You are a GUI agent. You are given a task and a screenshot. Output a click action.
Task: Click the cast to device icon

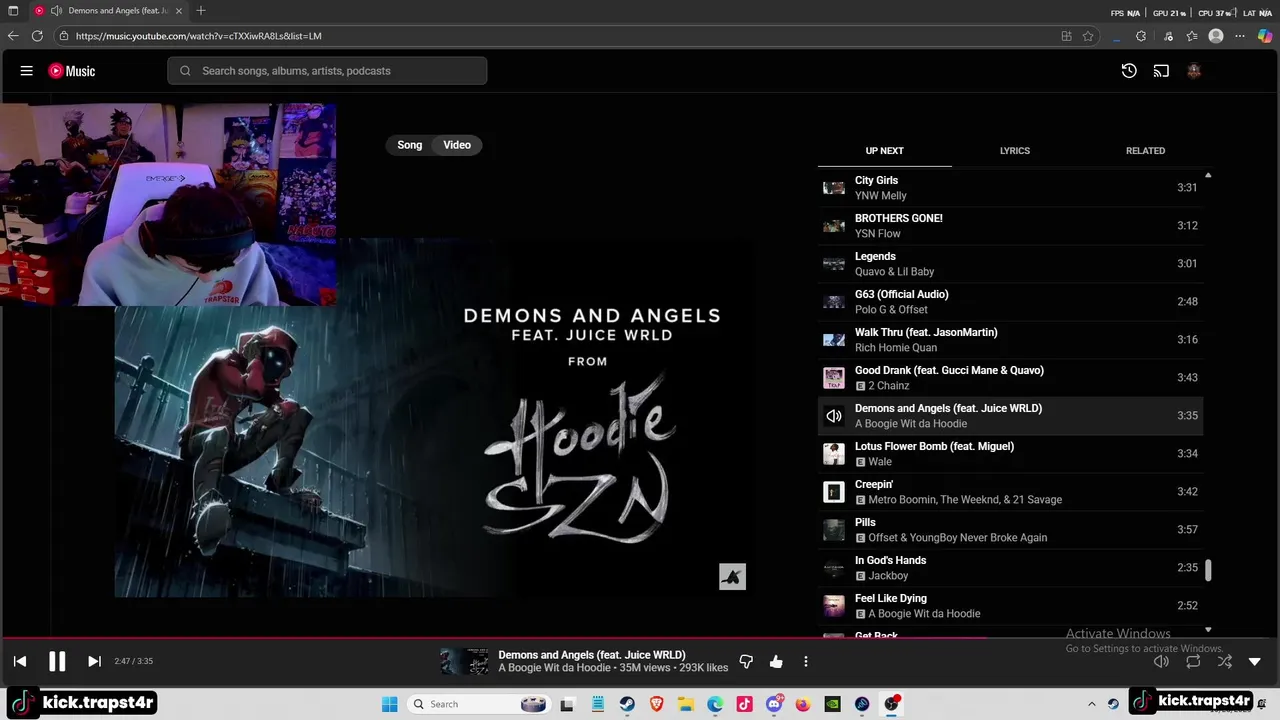[1161, 71]
